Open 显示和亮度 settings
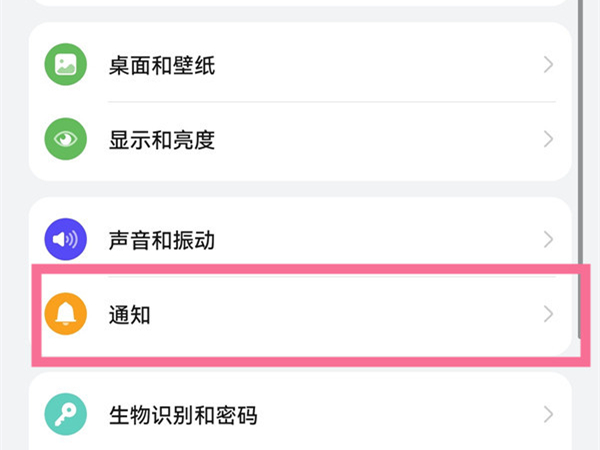The width and height of the screenshot is (600, 450). [162, 139]
